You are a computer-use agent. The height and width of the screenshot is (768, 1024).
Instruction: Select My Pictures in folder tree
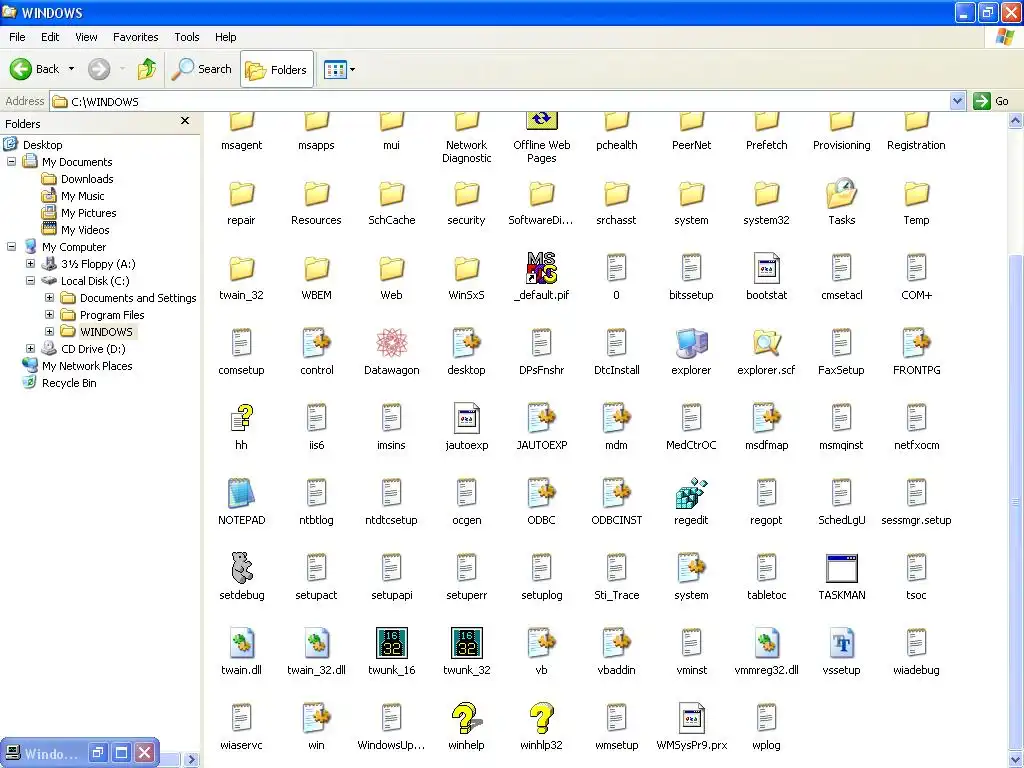coord(89,213)
